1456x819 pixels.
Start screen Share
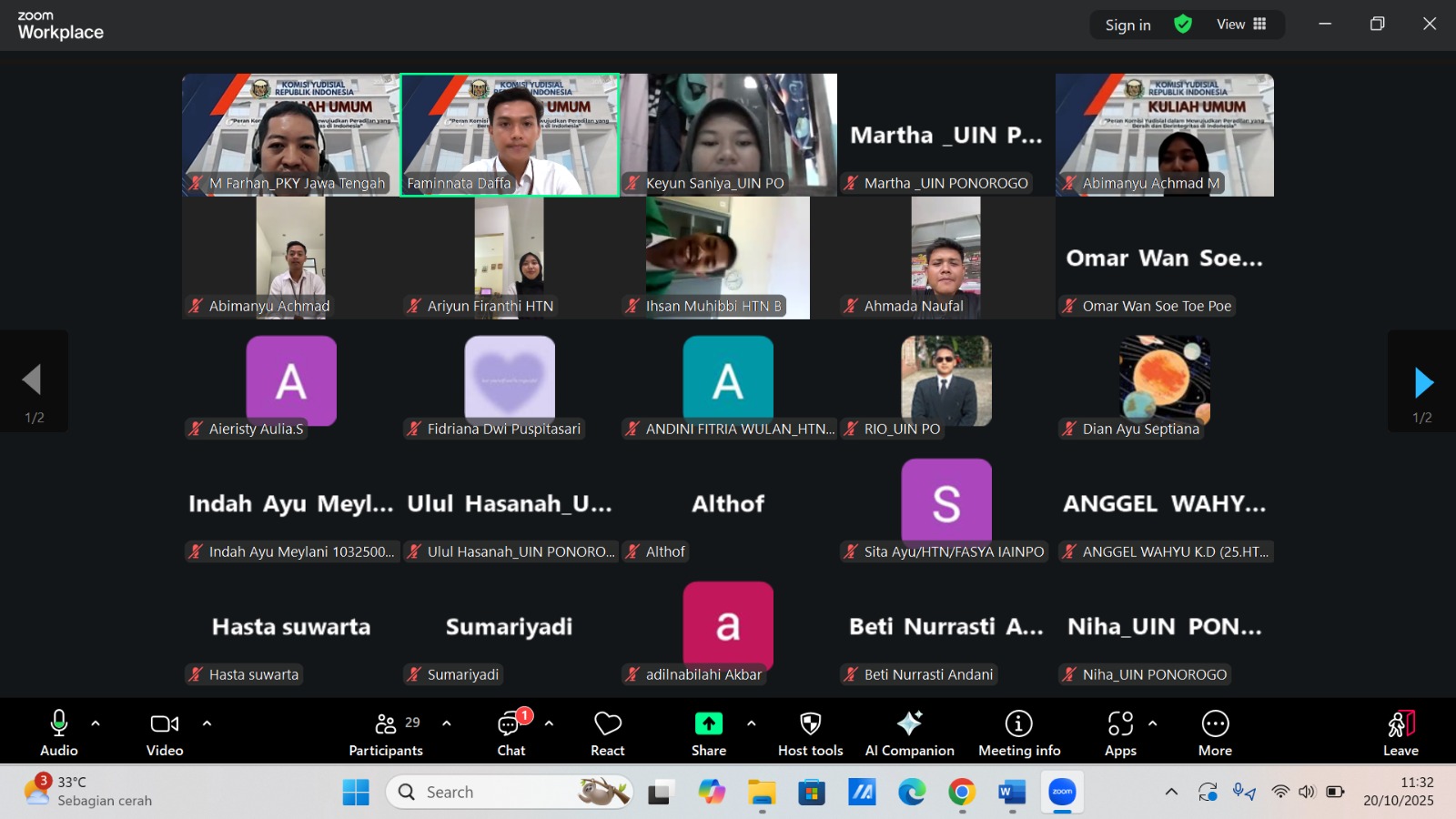708,733
